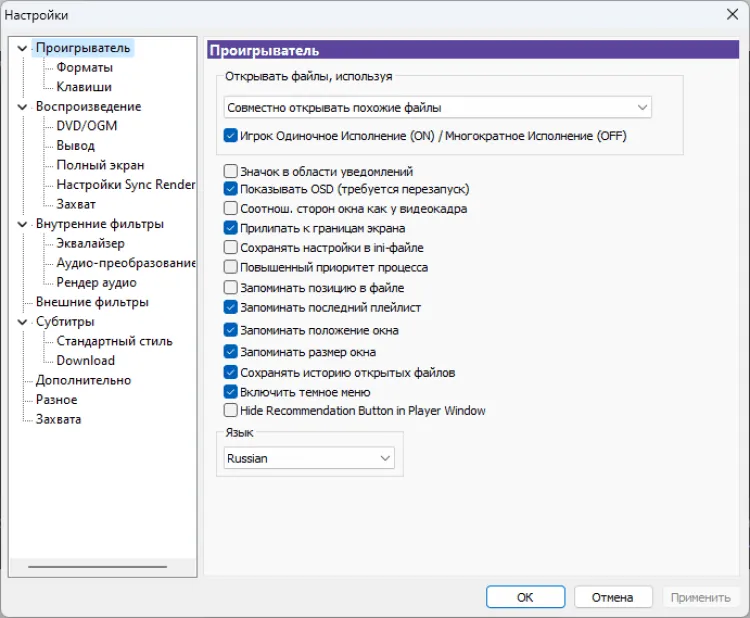Screen dimensions: 750x618
Task: Check 'Повышенный приоритет процесса'
Action: coord(231,267)
